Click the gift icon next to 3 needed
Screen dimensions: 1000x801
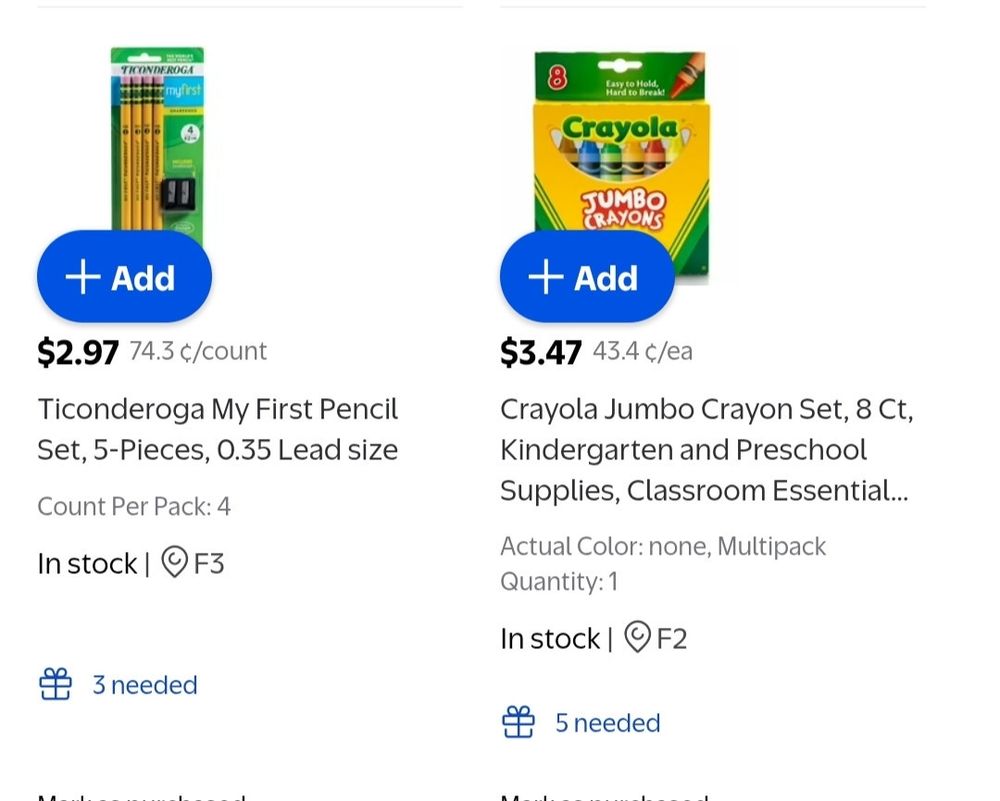coord(56,685)
